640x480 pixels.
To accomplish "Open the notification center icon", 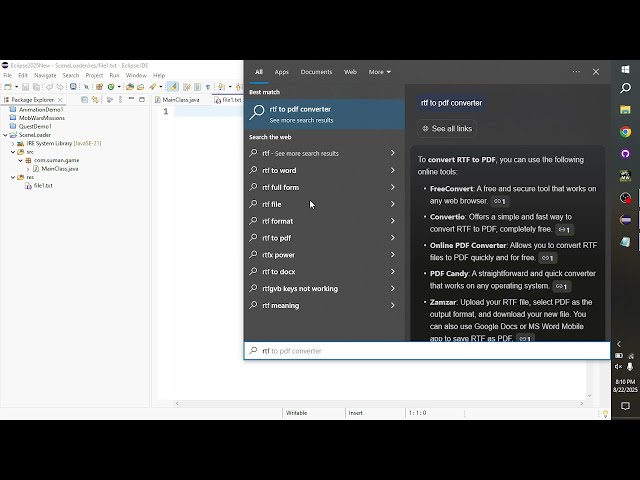I will pyautogui.click(x=625, y=406).
